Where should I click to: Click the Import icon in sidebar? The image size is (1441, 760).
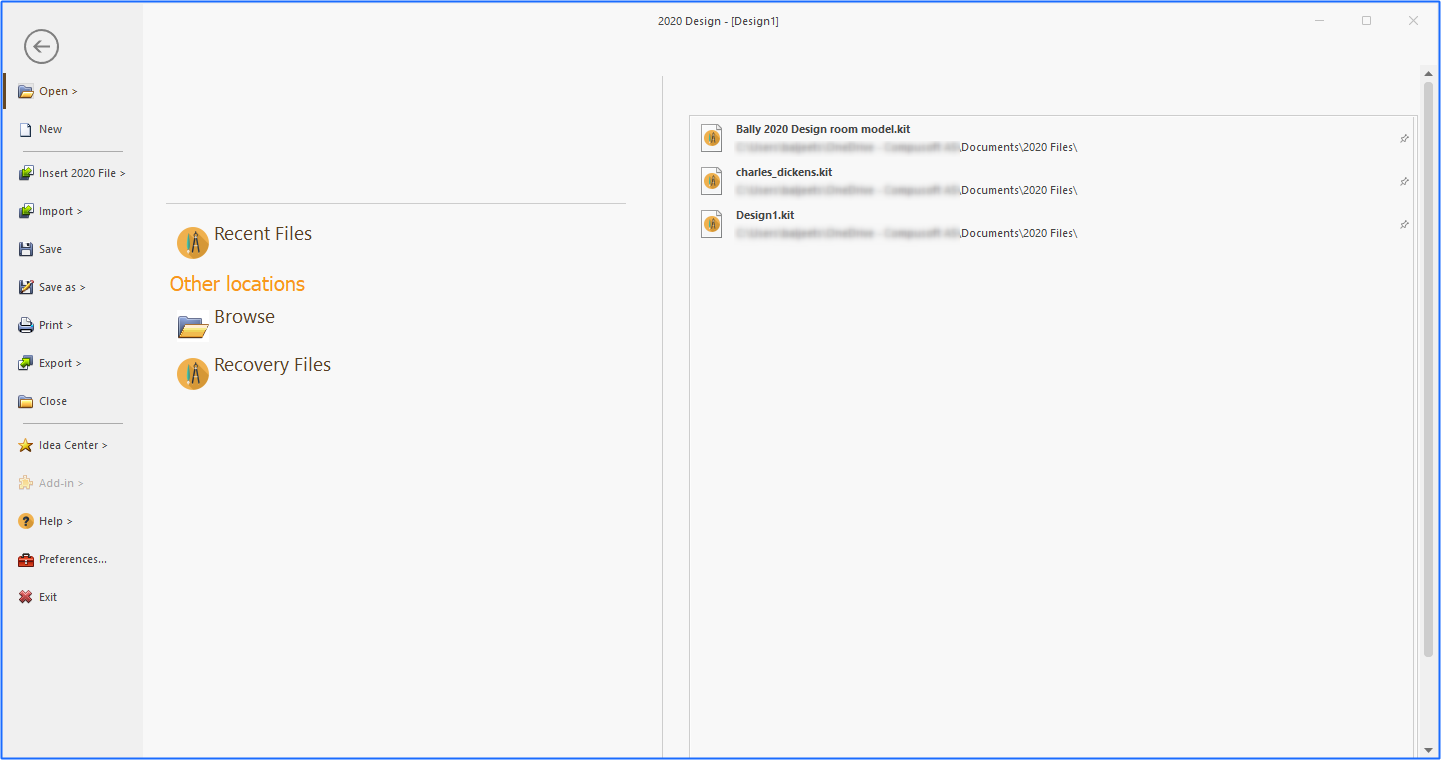26,211
